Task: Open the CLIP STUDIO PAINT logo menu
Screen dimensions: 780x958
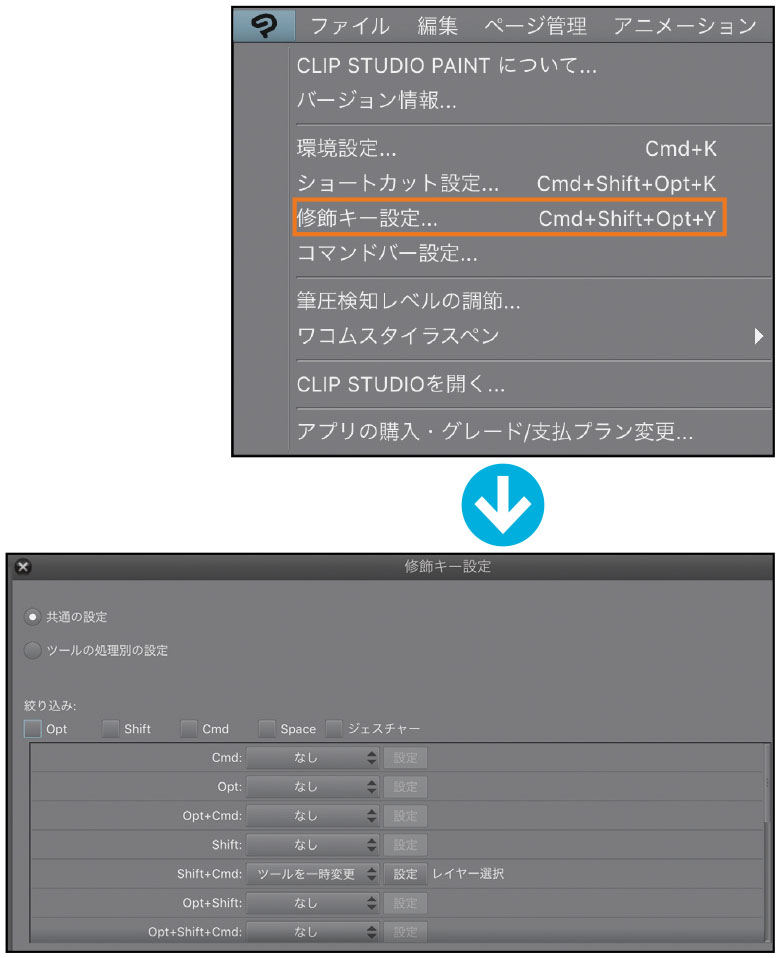Action: tap(264, 26)
